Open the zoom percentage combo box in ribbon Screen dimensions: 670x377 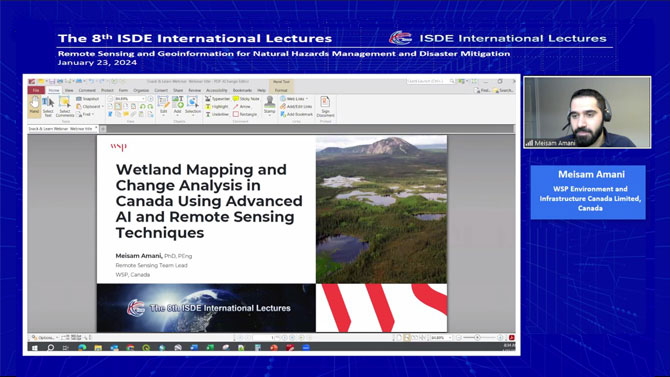[129, 99]
